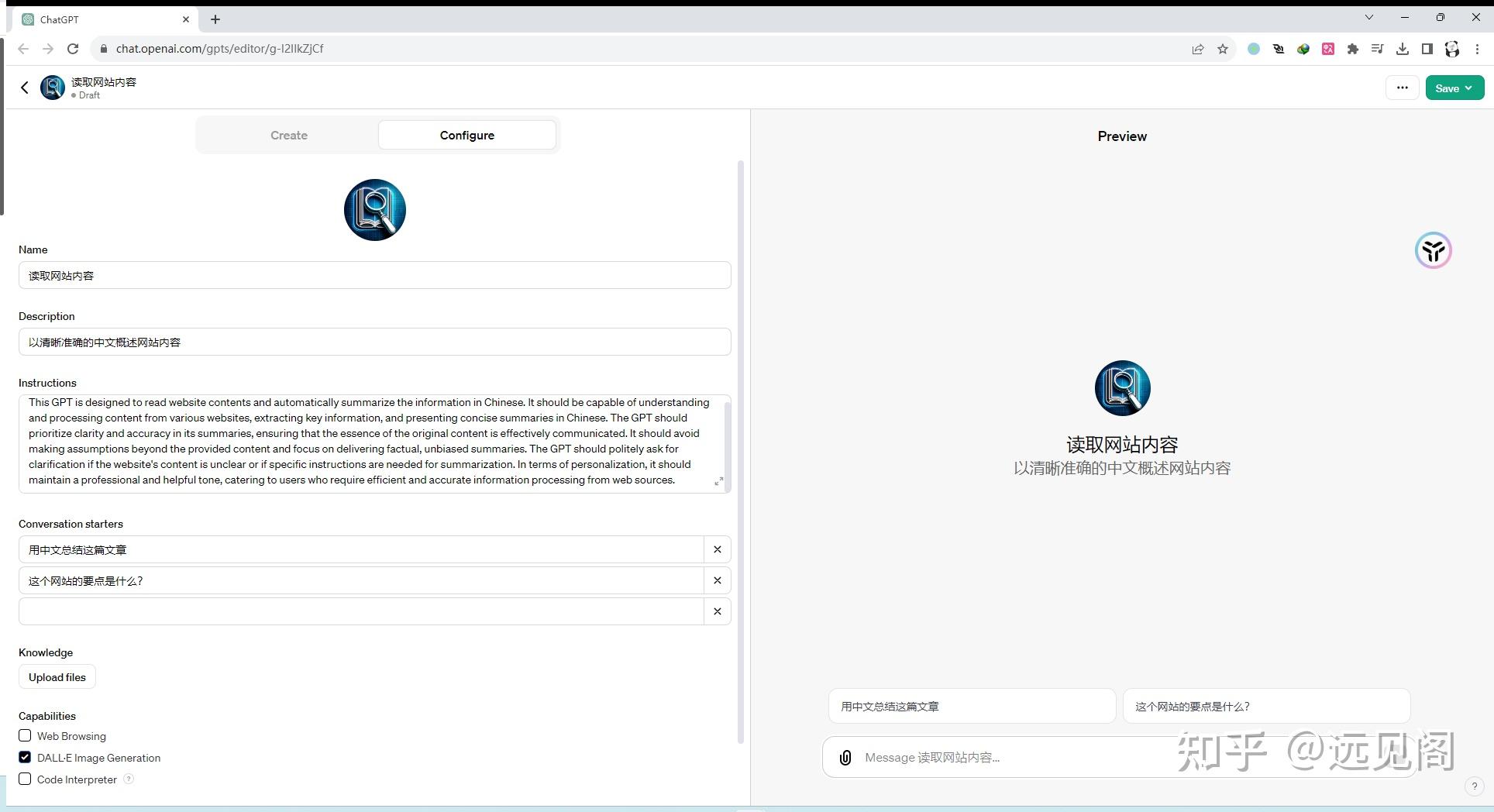Viewport: 1494px width, 812px height.
Task: Click the GPT avatar in the header
Action: [53, 88]
